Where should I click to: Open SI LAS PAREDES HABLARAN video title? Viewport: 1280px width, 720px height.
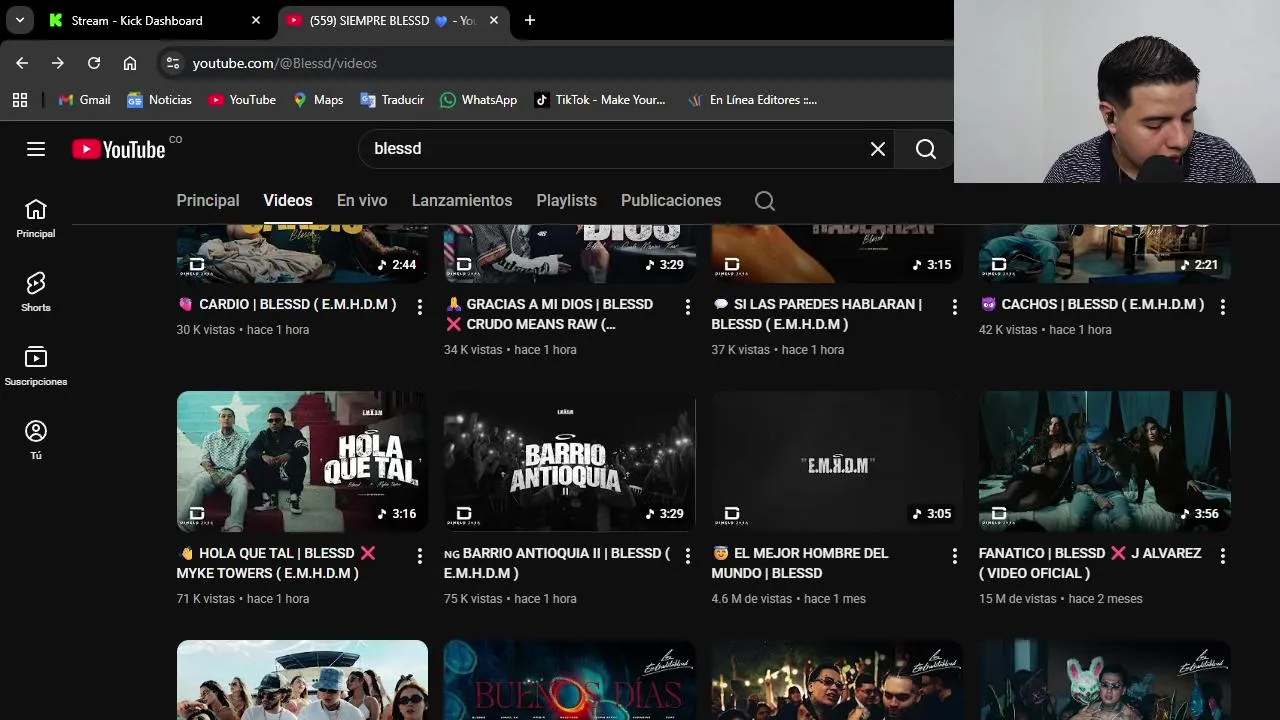817,314
